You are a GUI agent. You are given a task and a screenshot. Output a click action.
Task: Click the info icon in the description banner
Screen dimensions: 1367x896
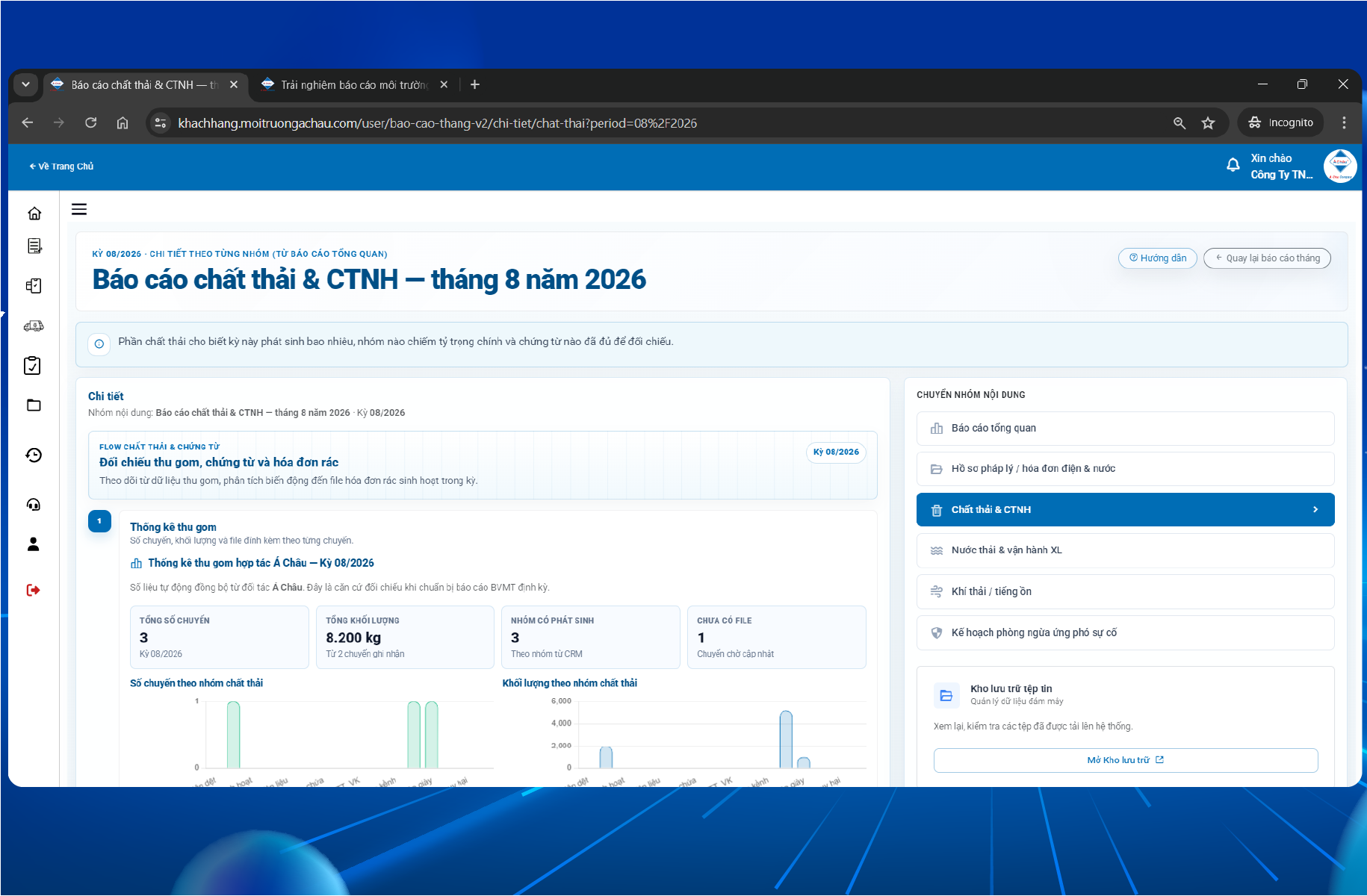pos(99,344)
